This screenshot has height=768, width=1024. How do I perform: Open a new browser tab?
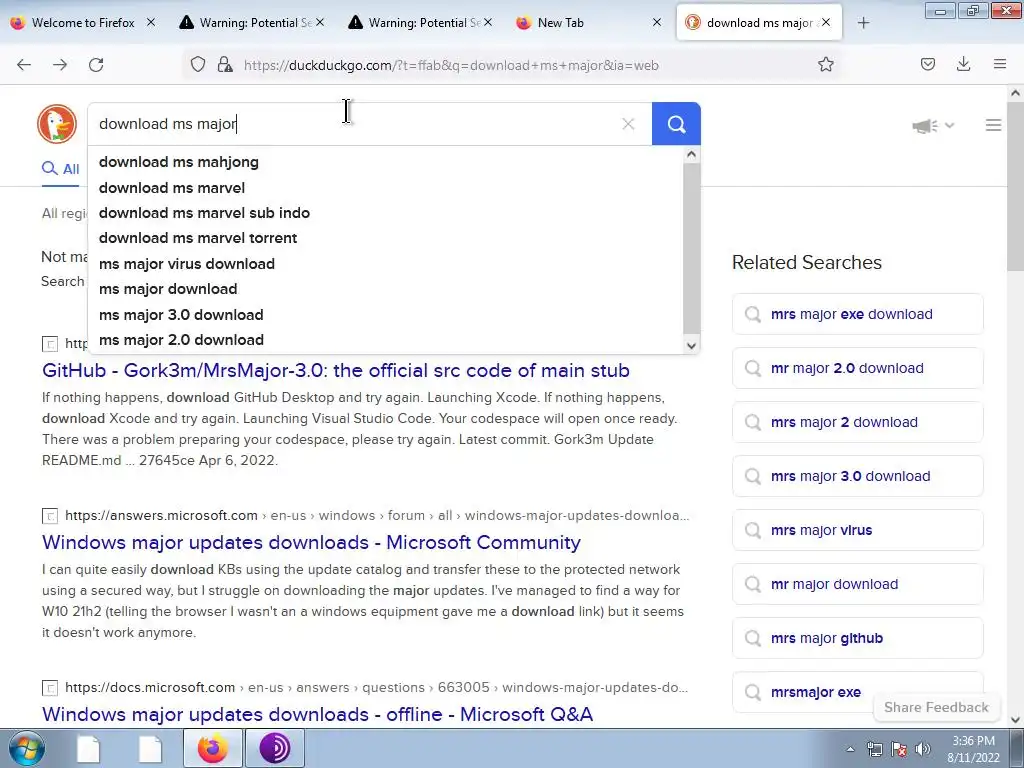click(x=863, y=23)
